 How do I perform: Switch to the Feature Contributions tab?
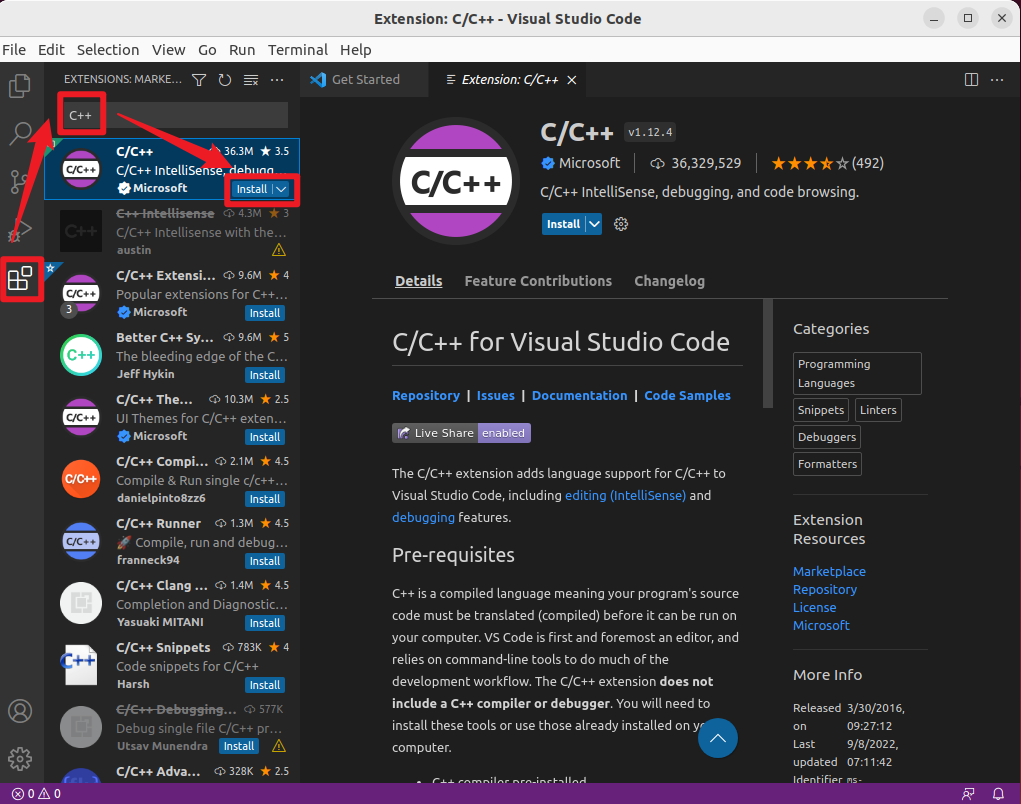click(538, 281)
